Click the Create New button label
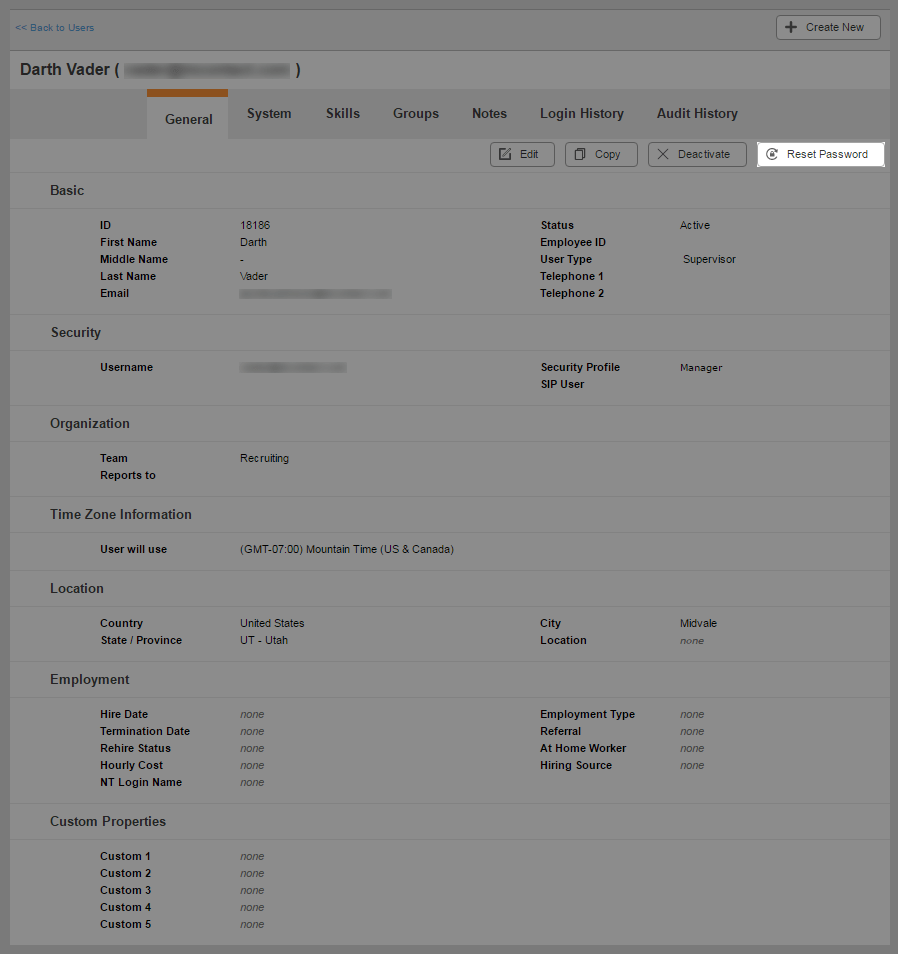 (x=835, y=27)
